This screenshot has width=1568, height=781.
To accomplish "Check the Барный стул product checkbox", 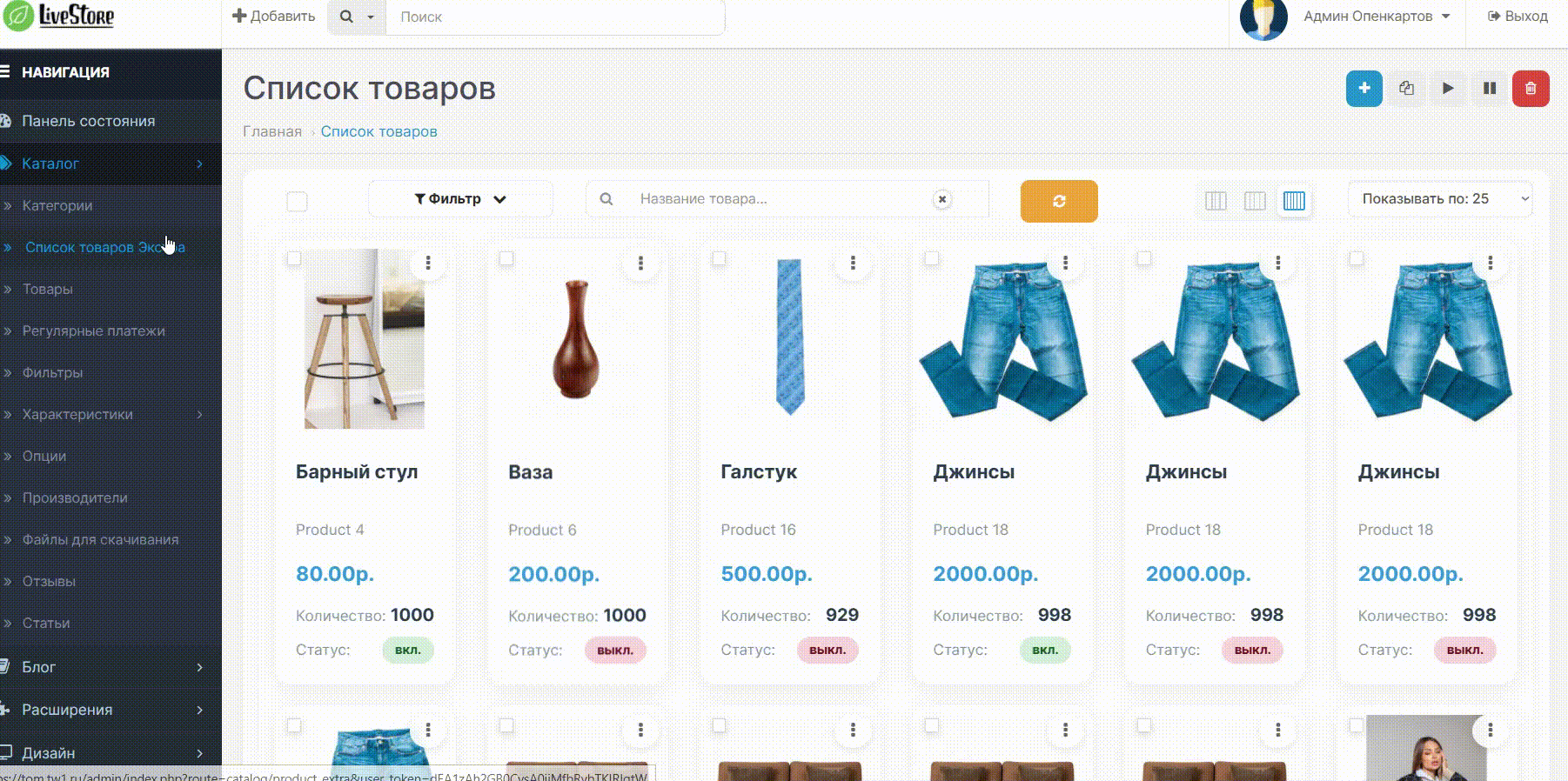I will pos(294,258).
